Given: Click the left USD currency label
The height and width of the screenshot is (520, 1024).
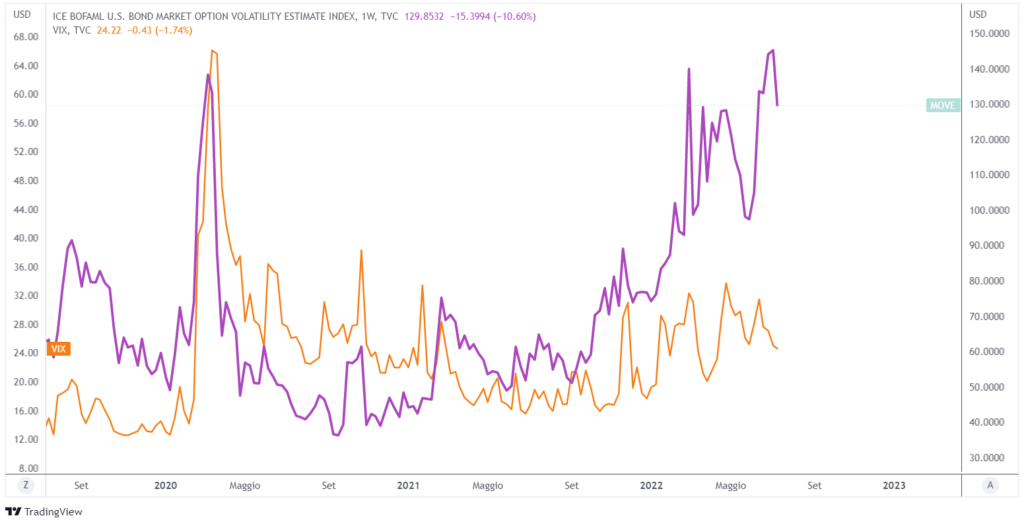Looking at the screenshot, I should click(x=22, y=14).
